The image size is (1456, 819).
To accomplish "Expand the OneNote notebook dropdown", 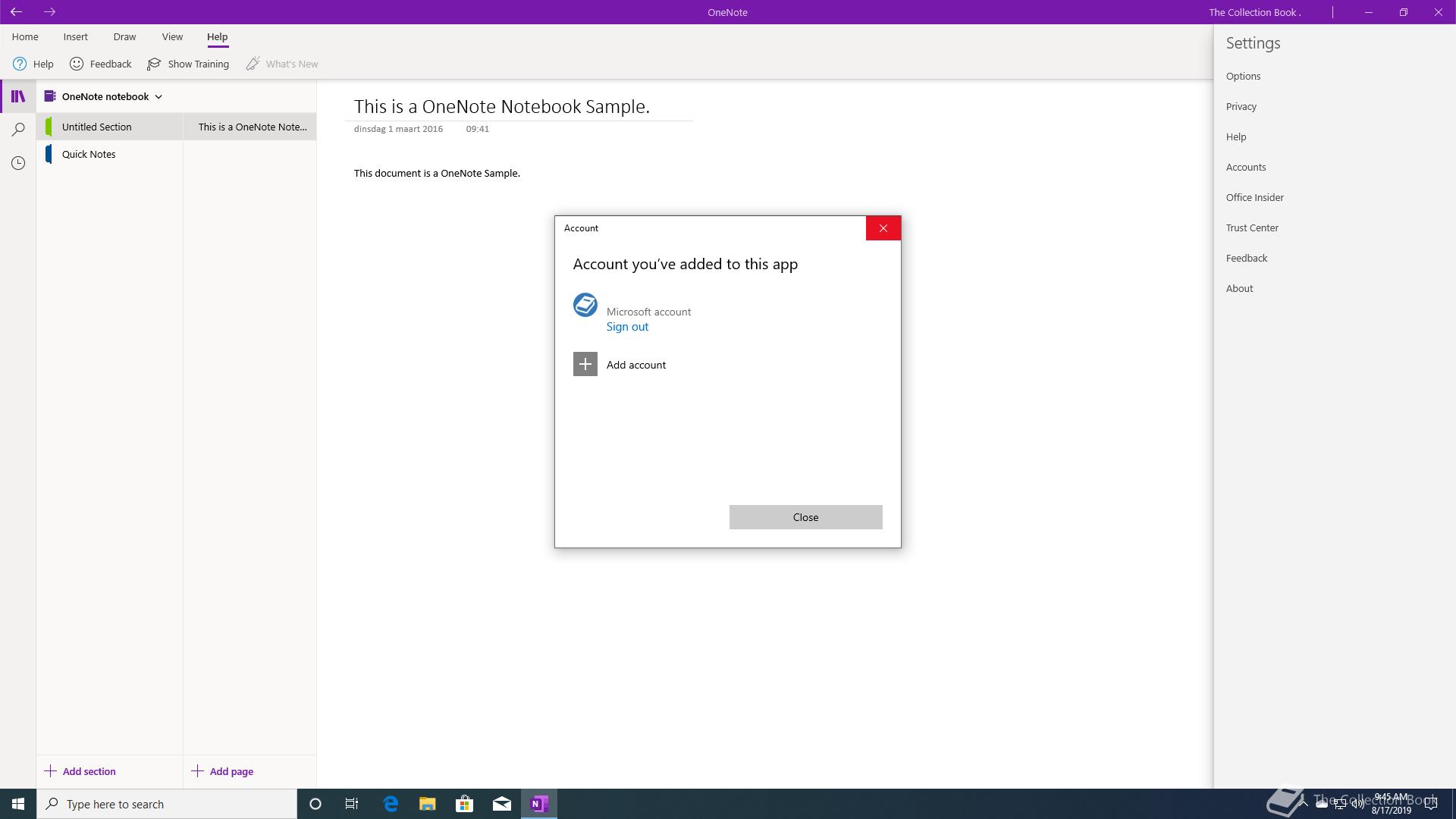I will click(x=158, y=96).
